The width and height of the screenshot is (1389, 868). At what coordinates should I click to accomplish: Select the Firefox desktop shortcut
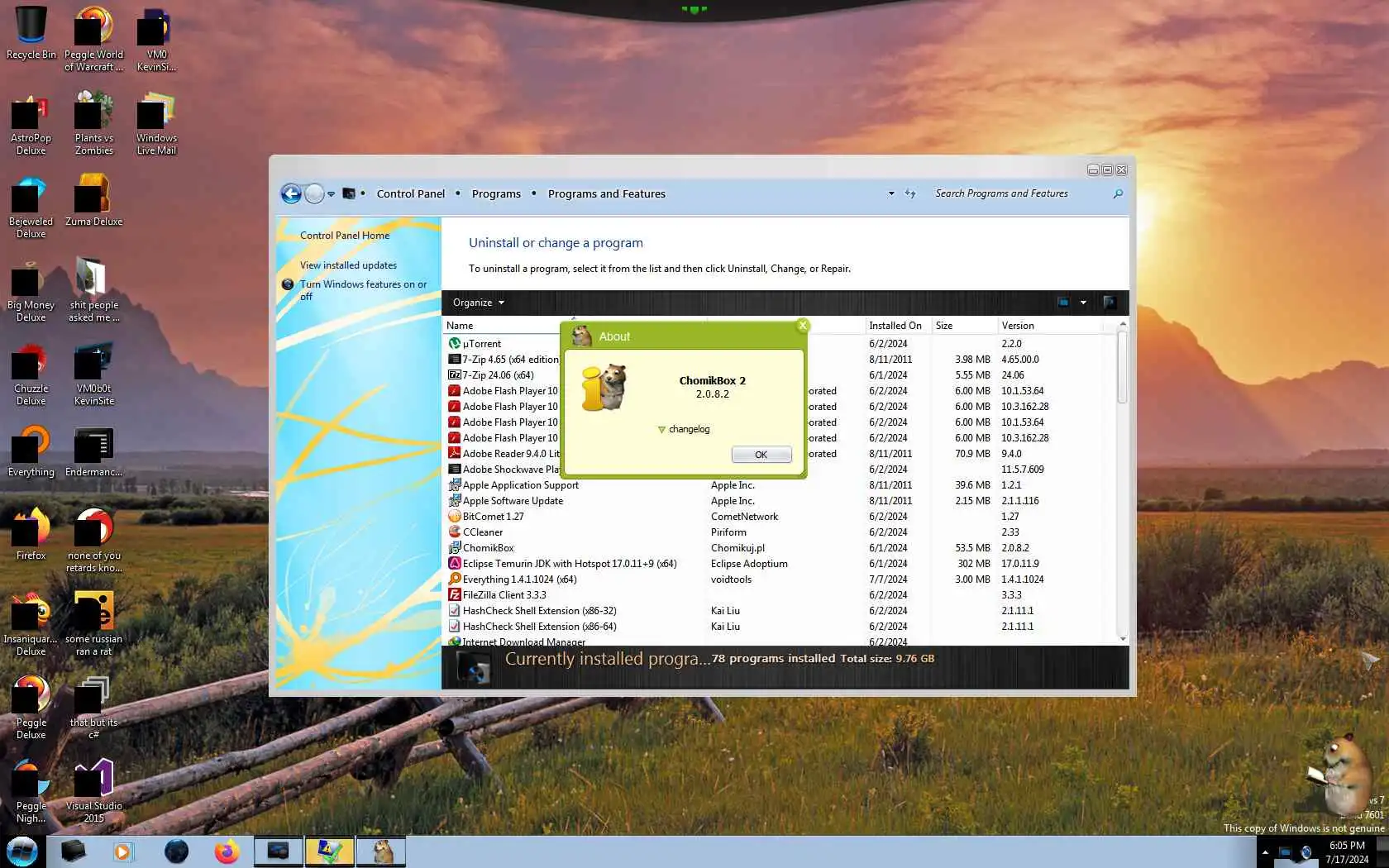click(31, 535)
